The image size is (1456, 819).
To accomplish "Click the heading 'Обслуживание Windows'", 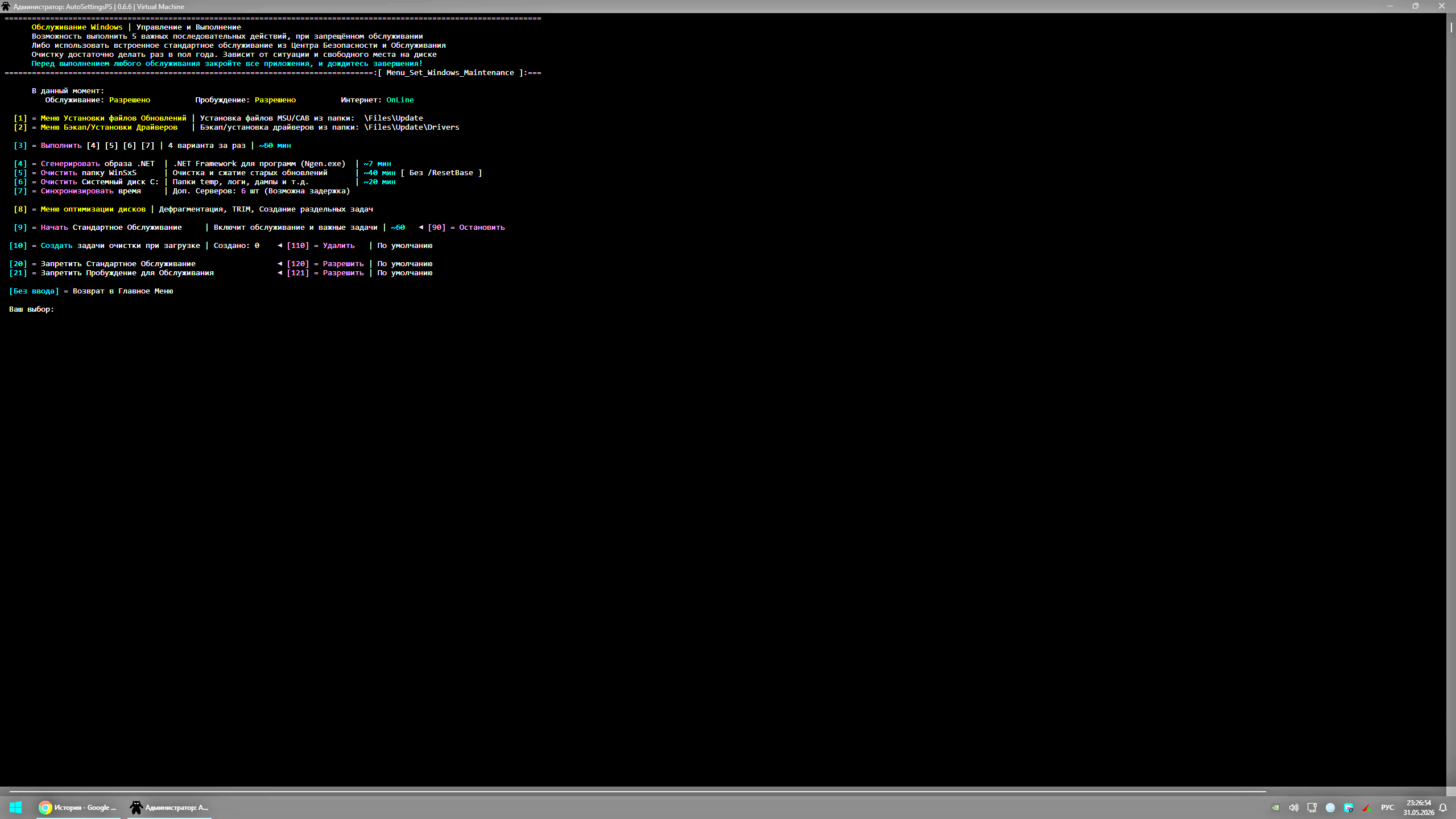I will pos(77,27).
